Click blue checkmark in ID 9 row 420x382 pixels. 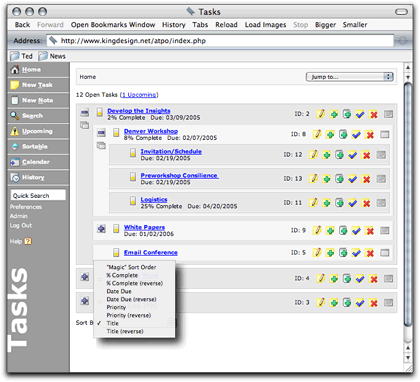point(356,231)
